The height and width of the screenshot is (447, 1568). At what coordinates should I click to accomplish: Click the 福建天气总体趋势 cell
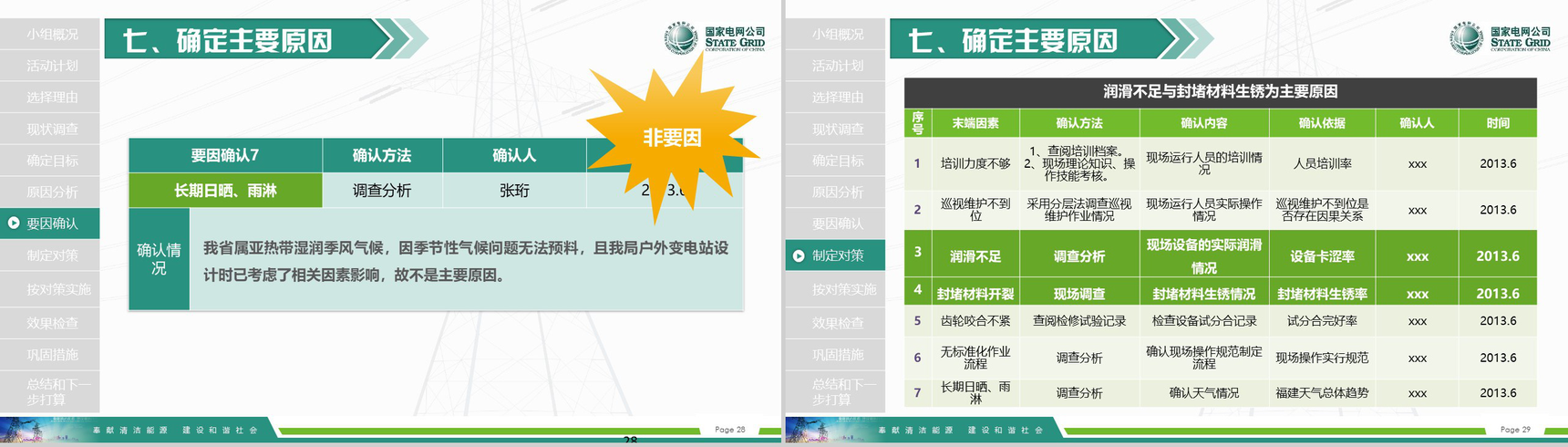pos(1322,393)
